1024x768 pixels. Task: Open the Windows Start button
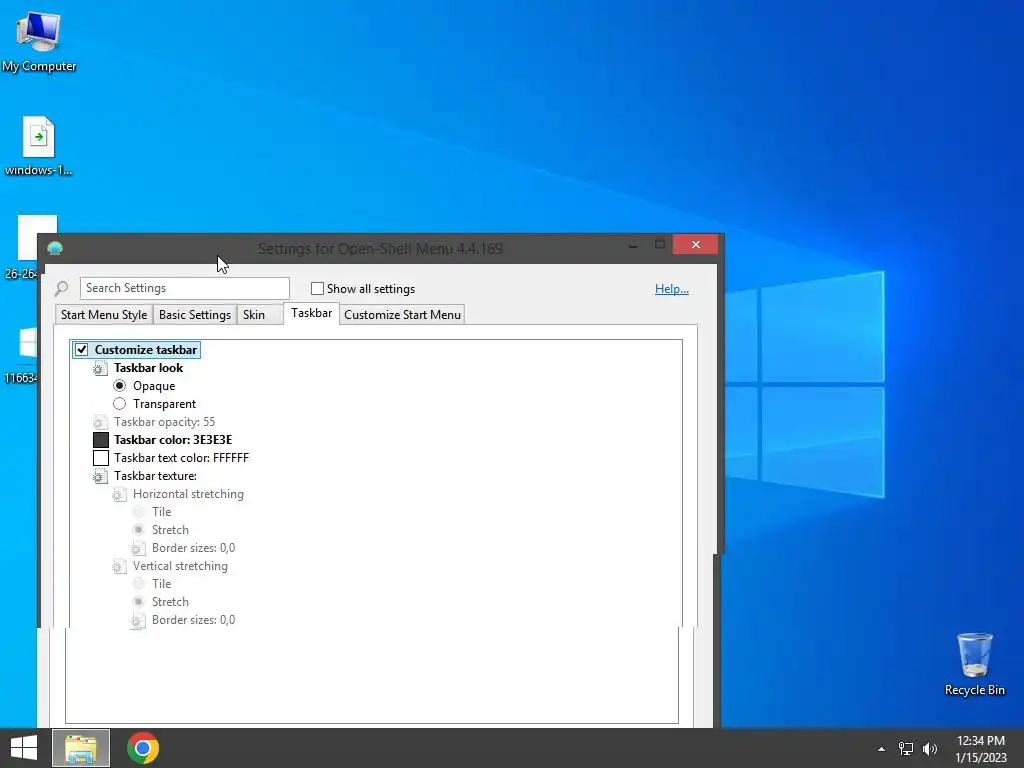coord(24,748)
